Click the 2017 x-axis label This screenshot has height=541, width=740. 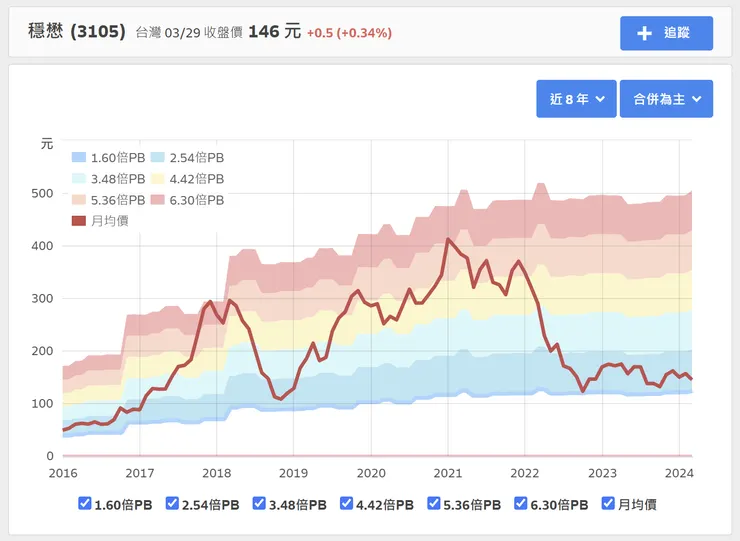click(x=140, y=473)
